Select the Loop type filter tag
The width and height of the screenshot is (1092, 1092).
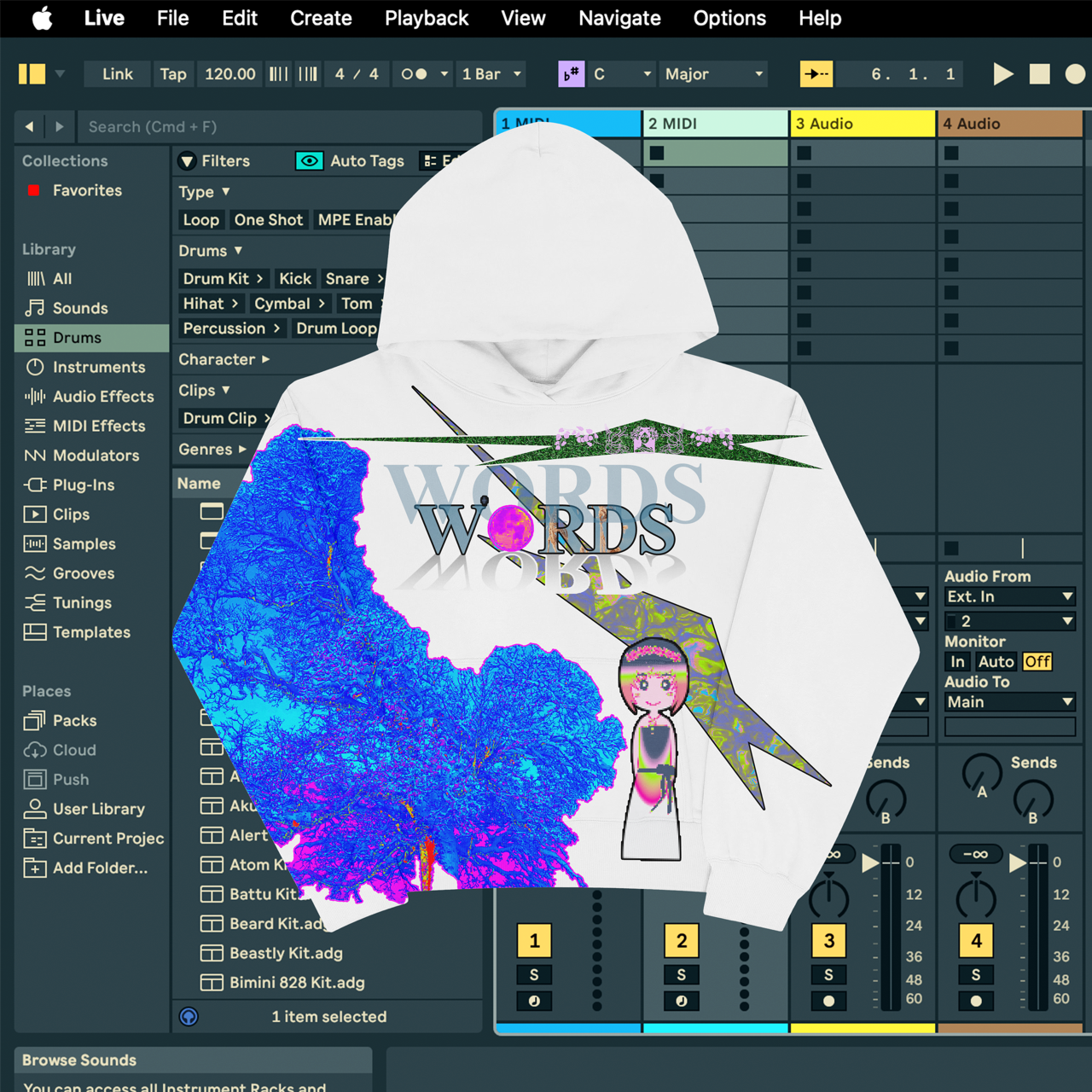(201, 220)
